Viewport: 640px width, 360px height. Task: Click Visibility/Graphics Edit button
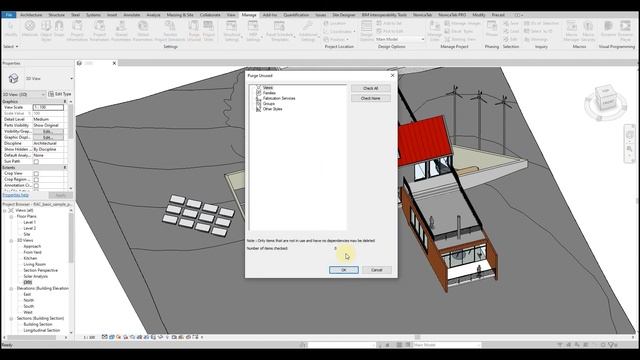48,131
